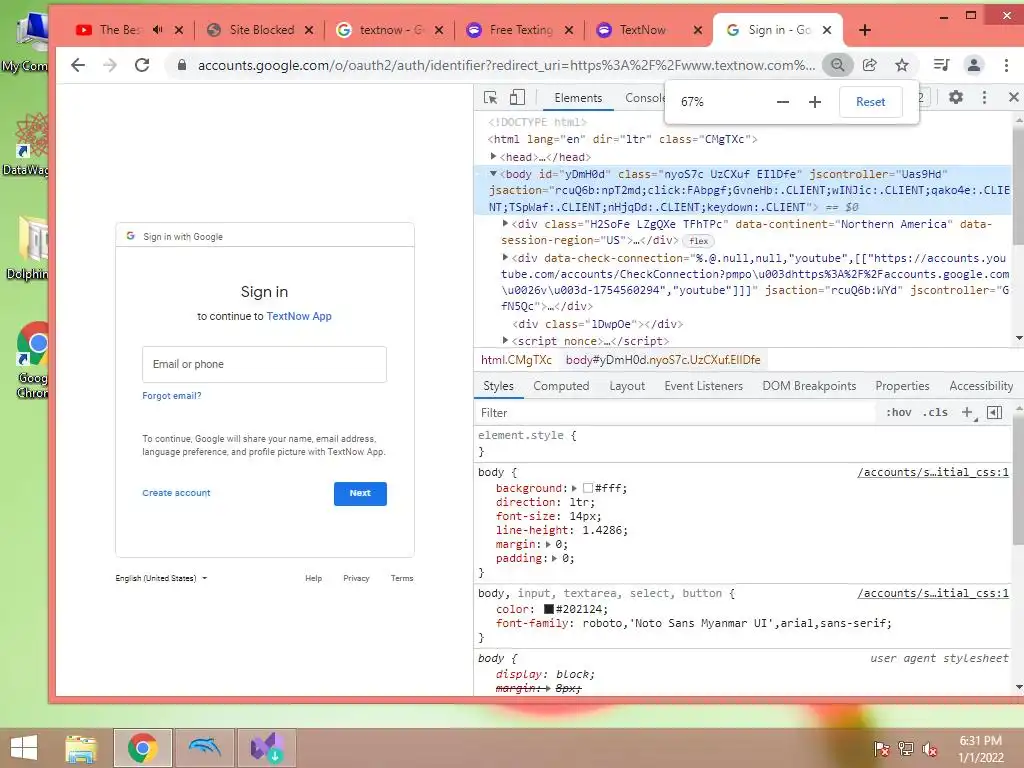Click the flex badge in Elements tree
Image resolution: width=1024 pixels, height=768 pixels.
698,241
